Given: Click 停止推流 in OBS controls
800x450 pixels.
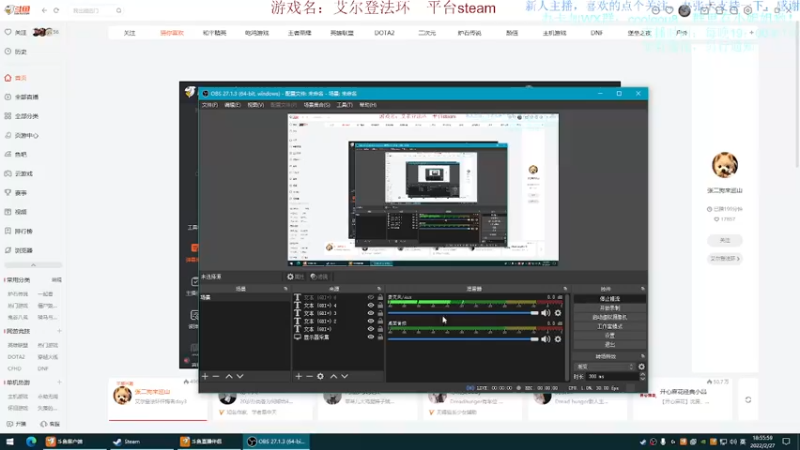Looking at the screenshot, I should [x=610, y=298].
